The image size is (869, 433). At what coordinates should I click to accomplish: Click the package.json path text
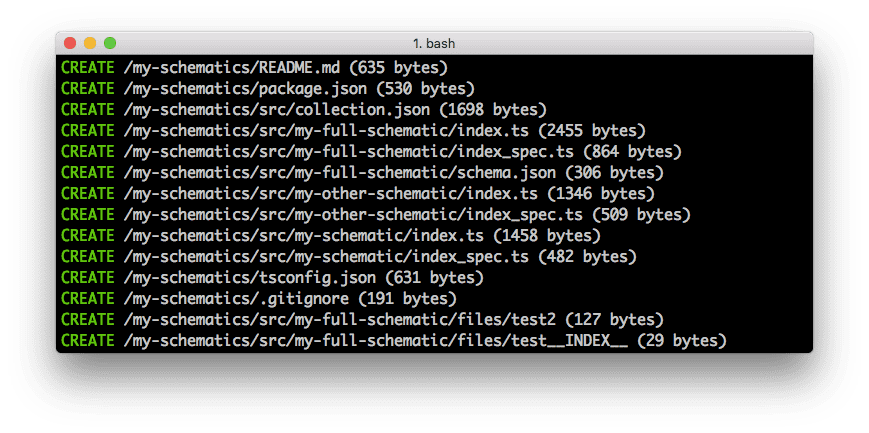pos(246,89)
